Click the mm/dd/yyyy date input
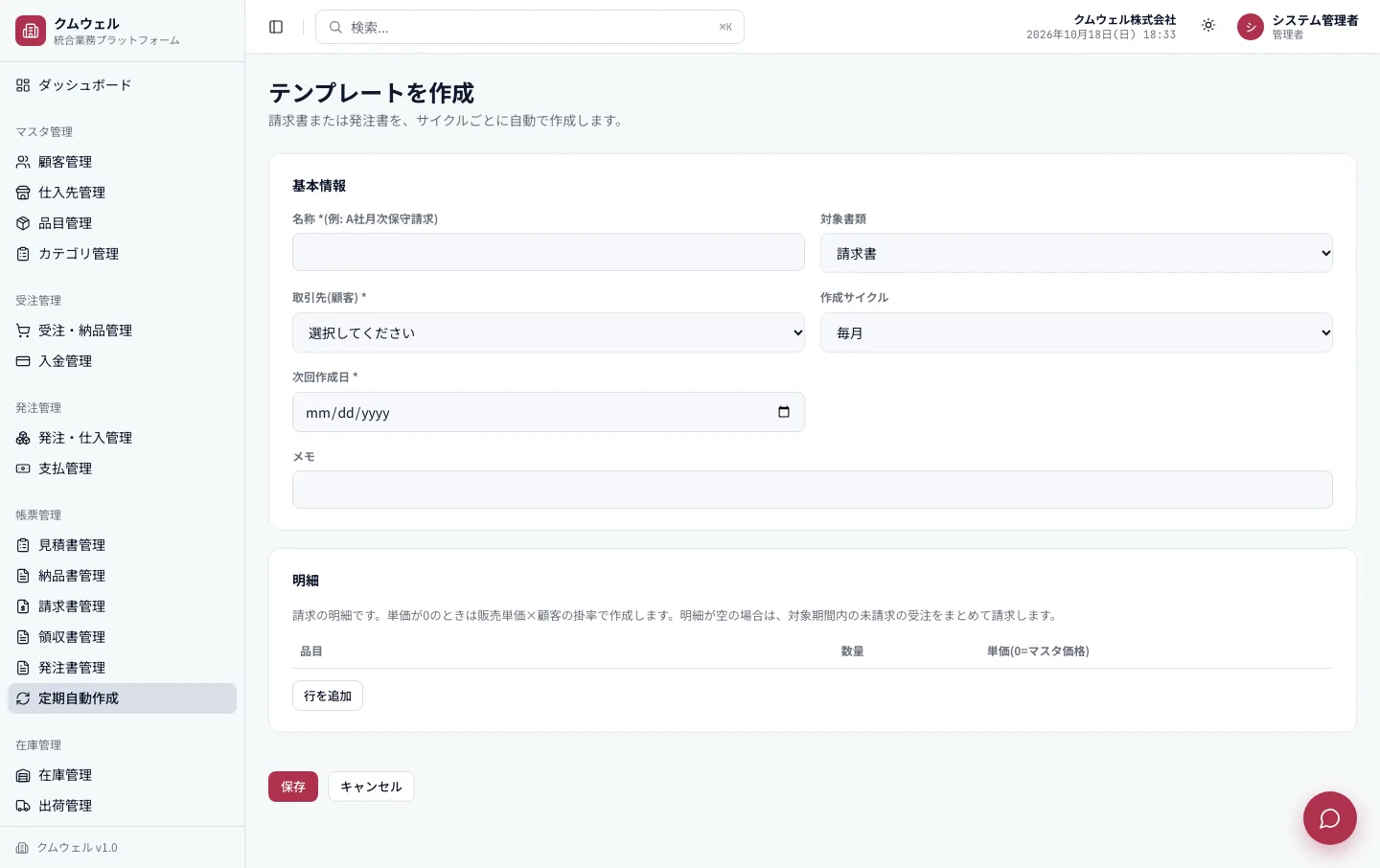 click(x=548, y=412)
